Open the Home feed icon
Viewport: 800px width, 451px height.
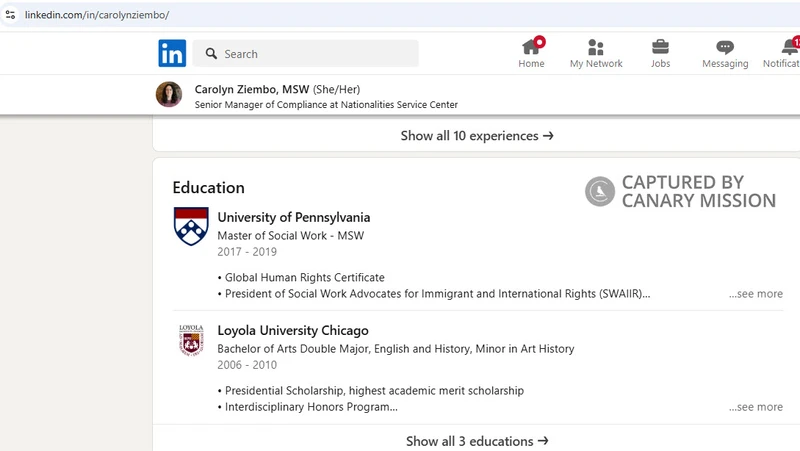pos(531,47)
